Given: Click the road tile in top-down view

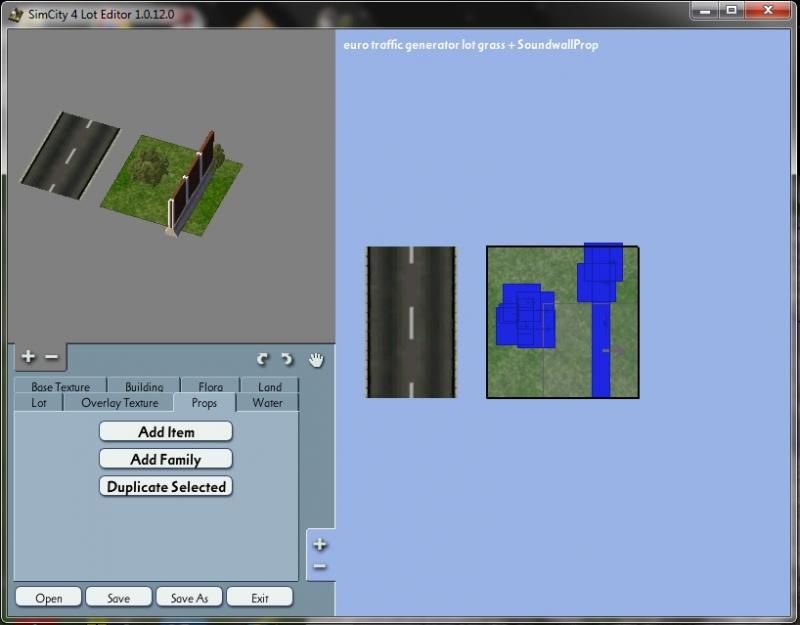Looking at the screenshot, I should pyautogui.click(x=411, y=322).
